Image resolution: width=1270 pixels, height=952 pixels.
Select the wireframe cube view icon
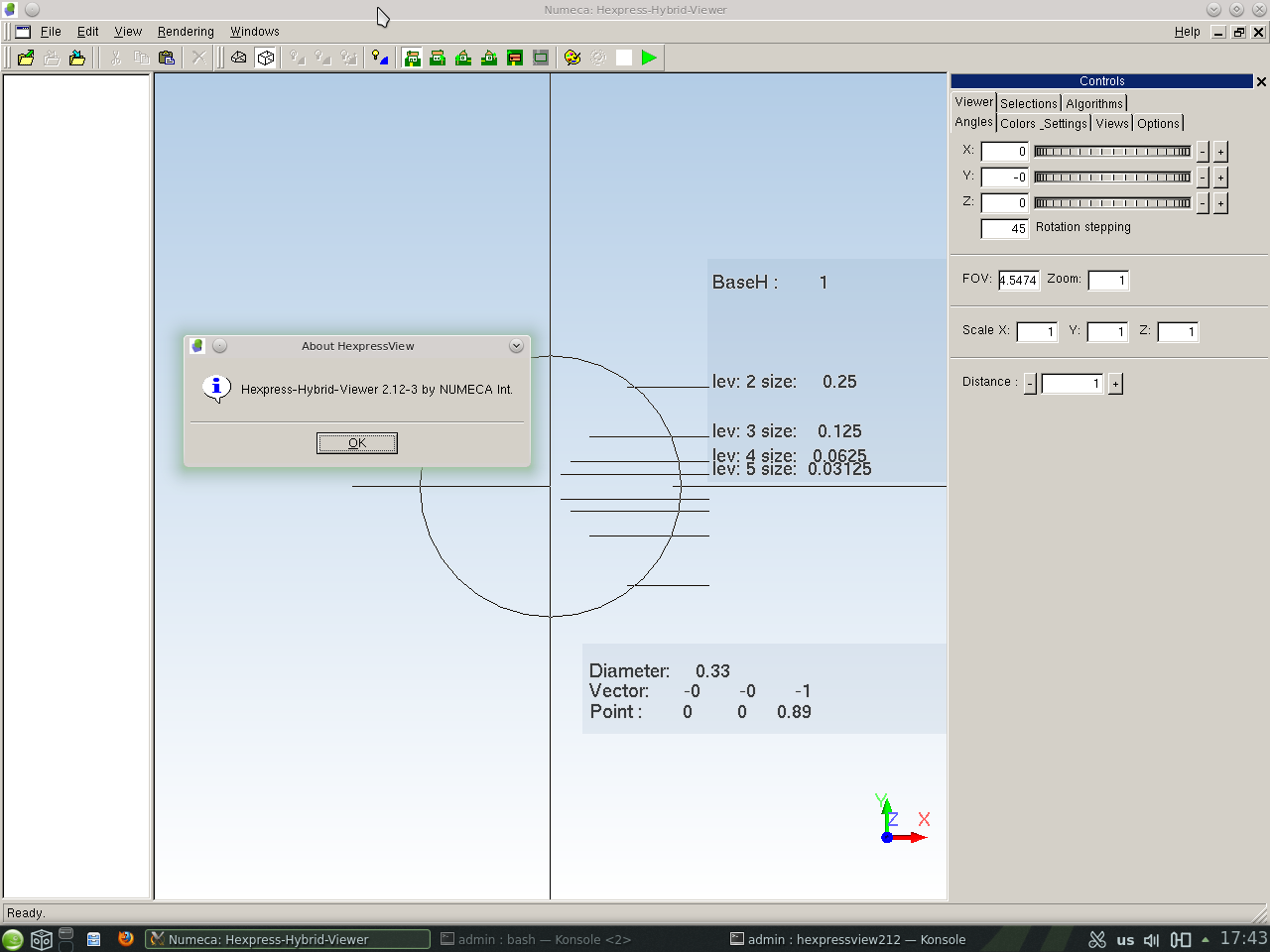[265, 58]
